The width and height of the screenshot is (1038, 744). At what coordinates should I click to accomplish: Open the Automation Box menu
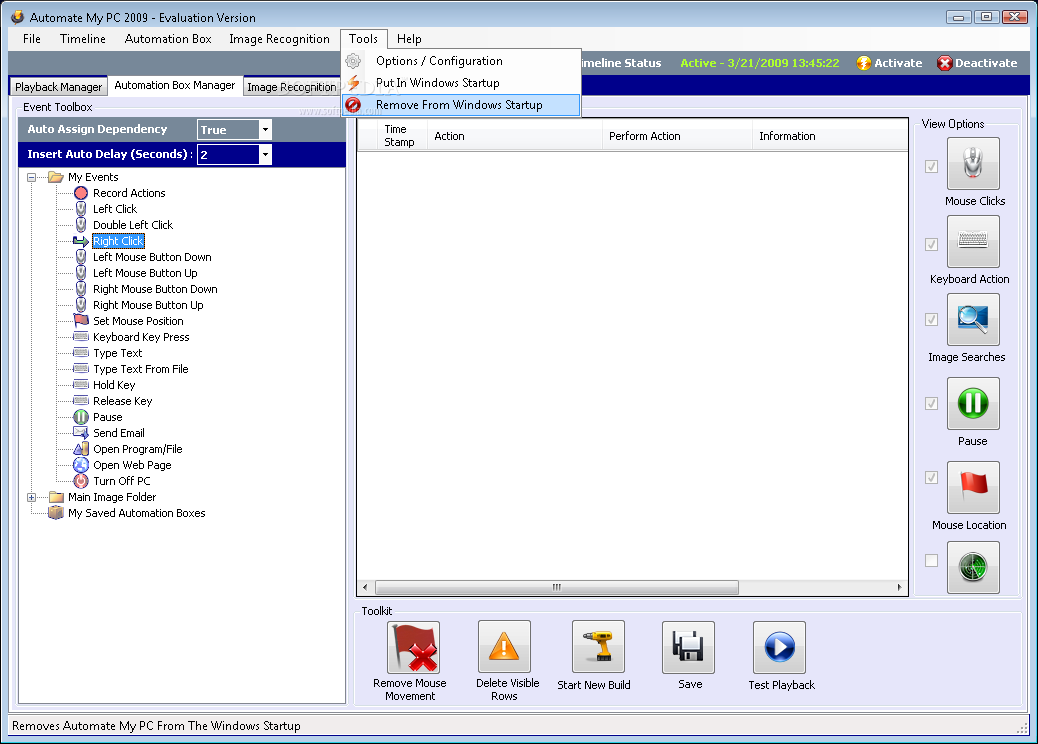(x=168, y=39)
